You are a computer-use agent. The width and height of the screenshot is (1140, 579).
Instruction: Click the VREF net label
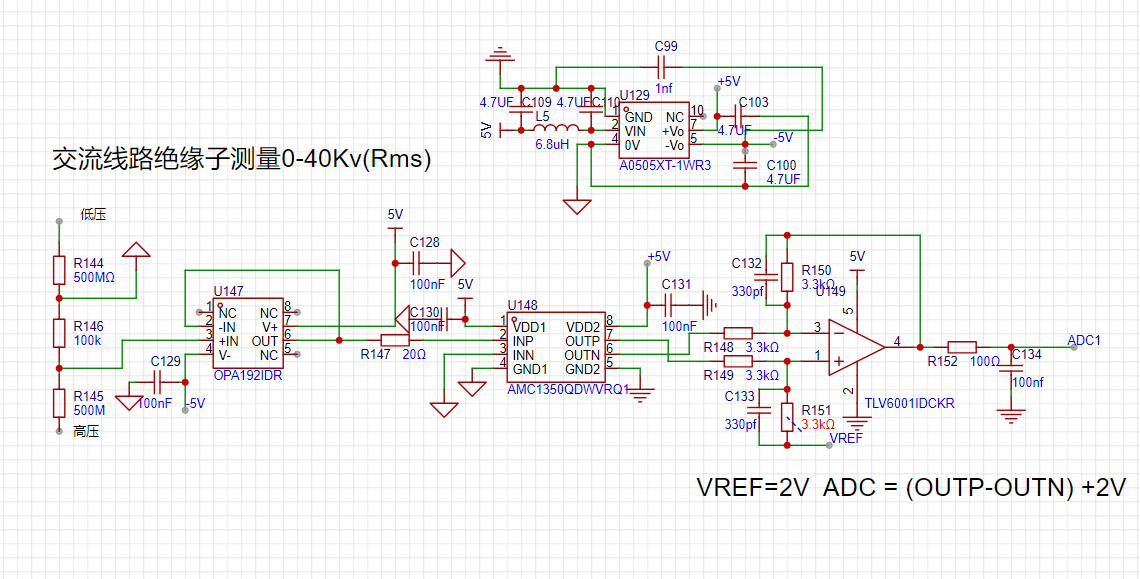click(x=846, y=439)
